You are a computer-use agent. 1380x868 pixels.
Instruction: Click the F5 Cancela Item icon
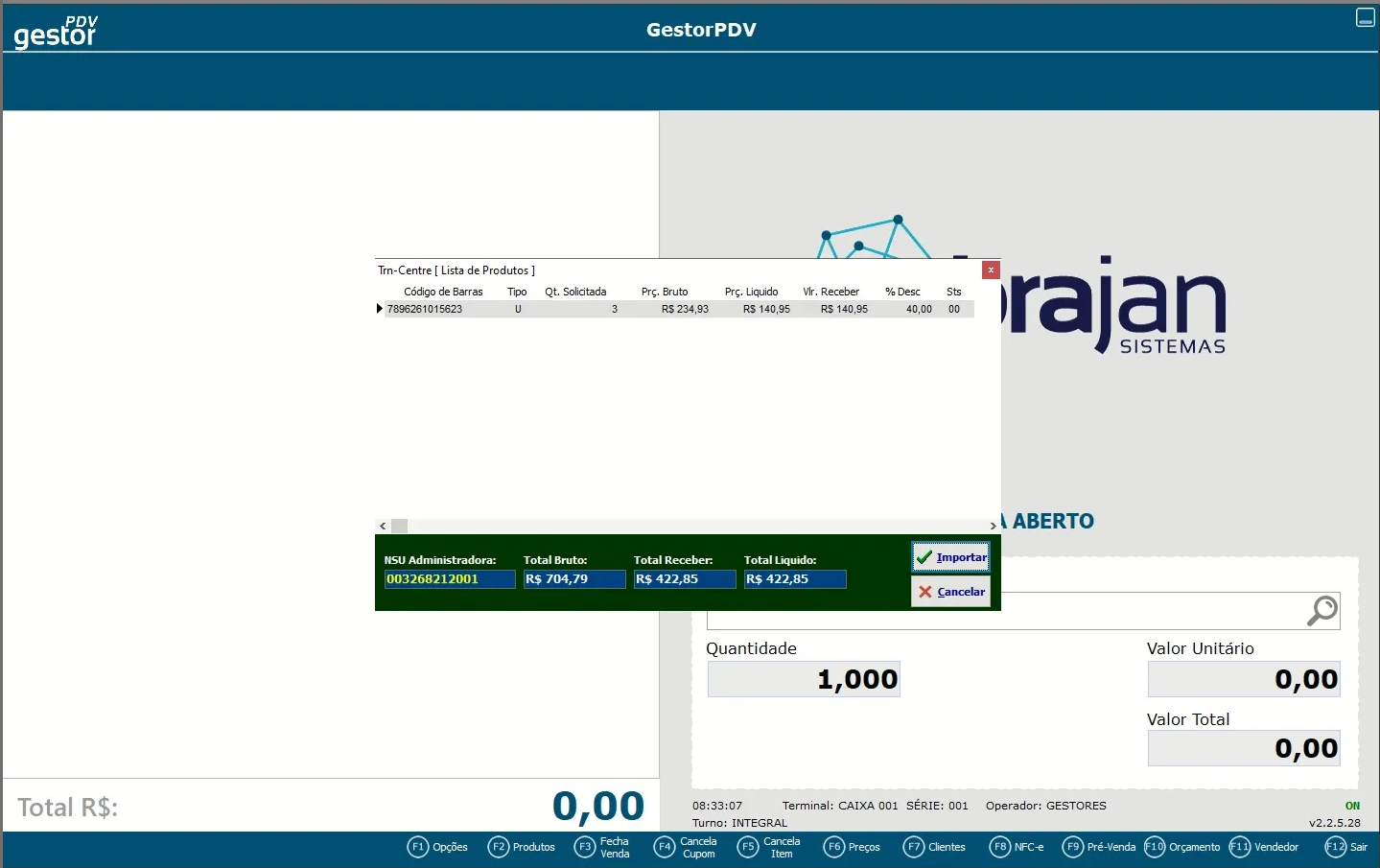pos(748,847)
